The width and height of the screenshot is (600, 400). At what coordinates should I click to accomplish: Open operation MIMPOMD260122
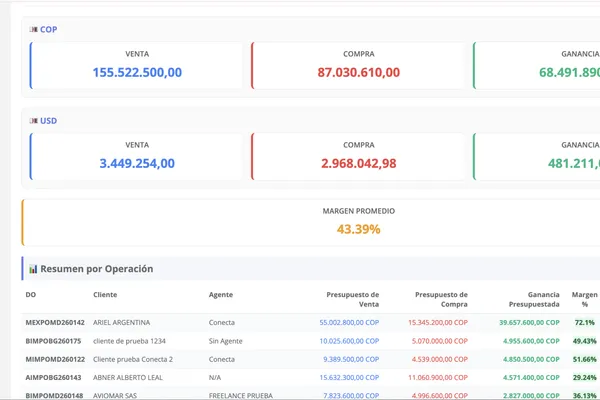pyautogui.click(x=55, y=359)
